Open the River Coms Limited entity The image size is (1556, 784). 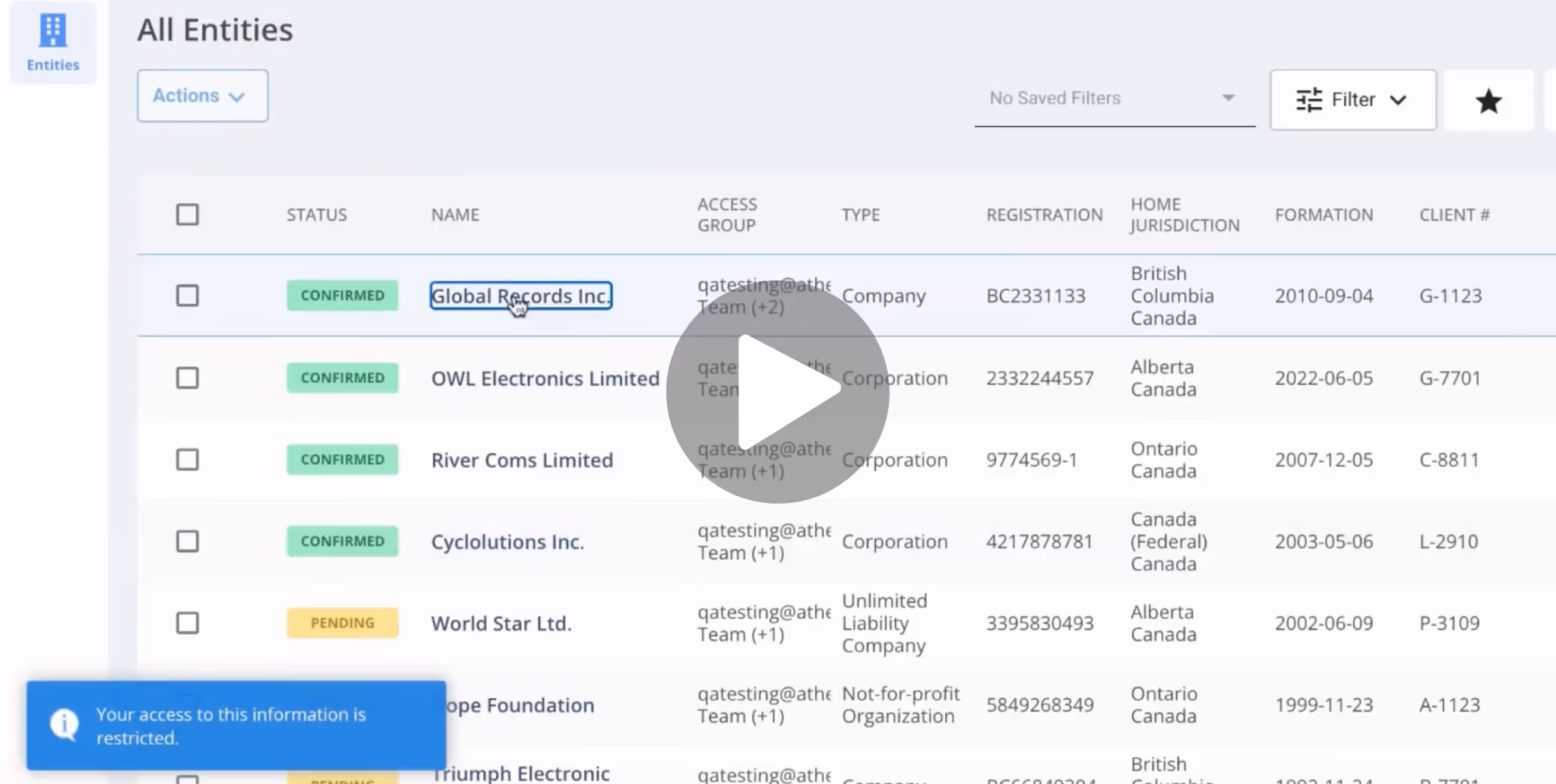522,460
